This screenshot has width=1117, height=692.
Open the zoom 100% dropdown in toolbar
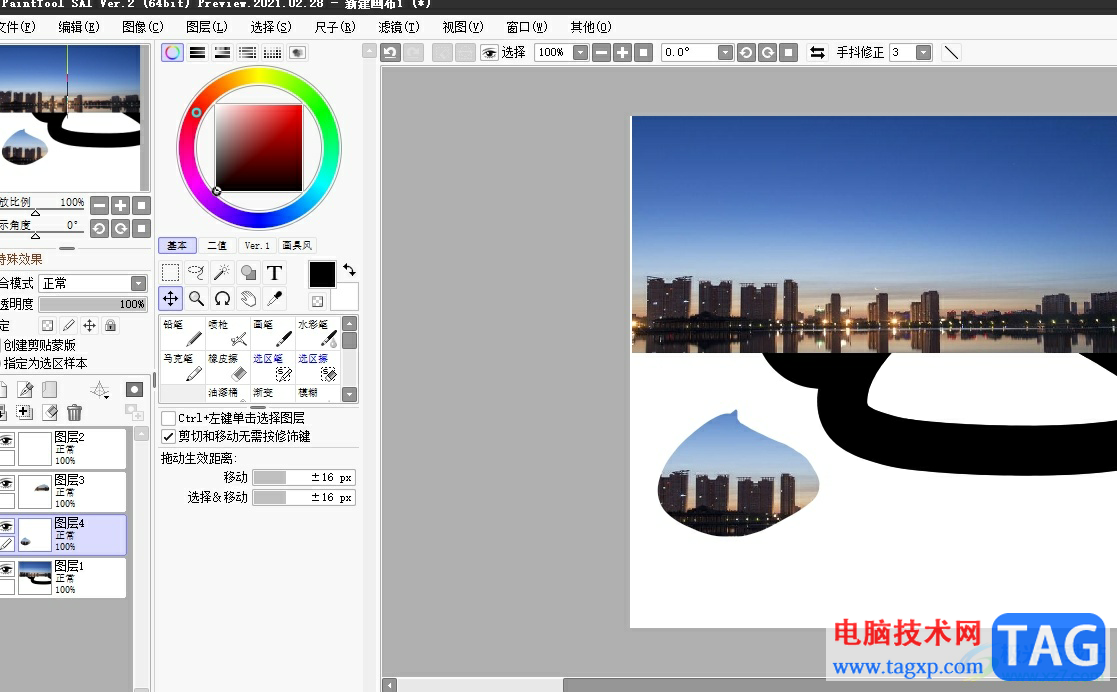pyautogui.click(x=581, y=53)
